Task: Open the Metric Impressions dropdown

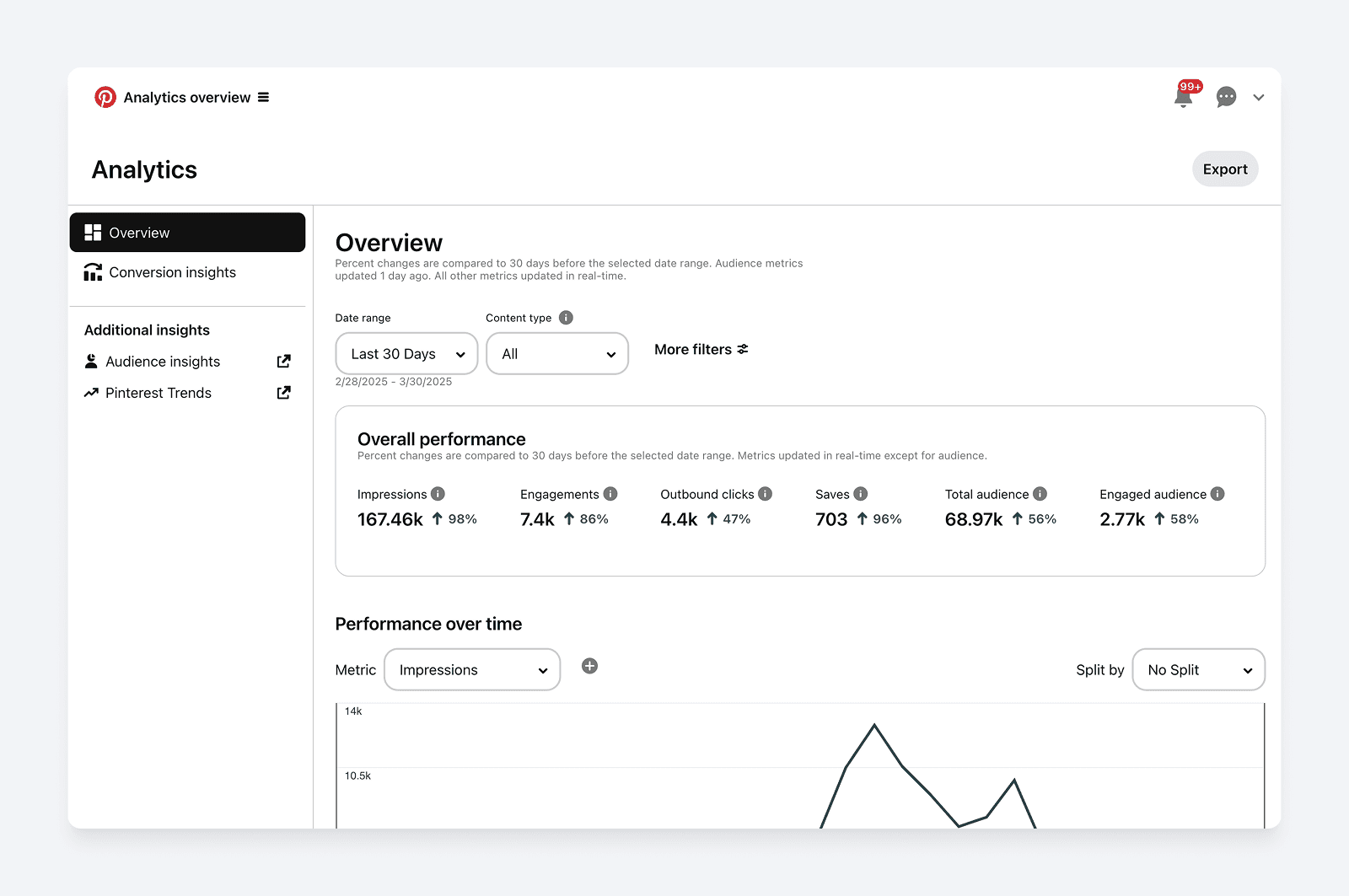Action: click(472, 670)
